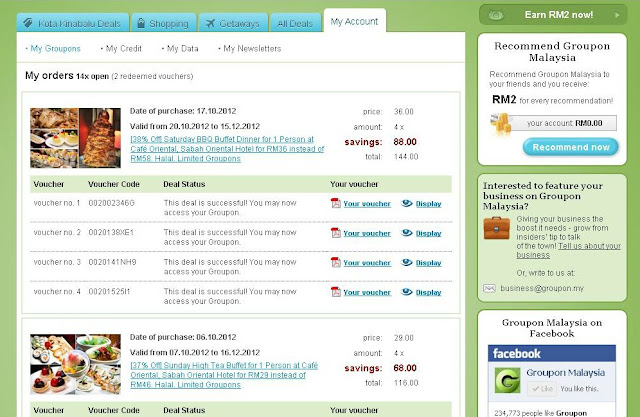Select voucher code 002002346G text
The image size is (640, 417).
click(111, 203)
